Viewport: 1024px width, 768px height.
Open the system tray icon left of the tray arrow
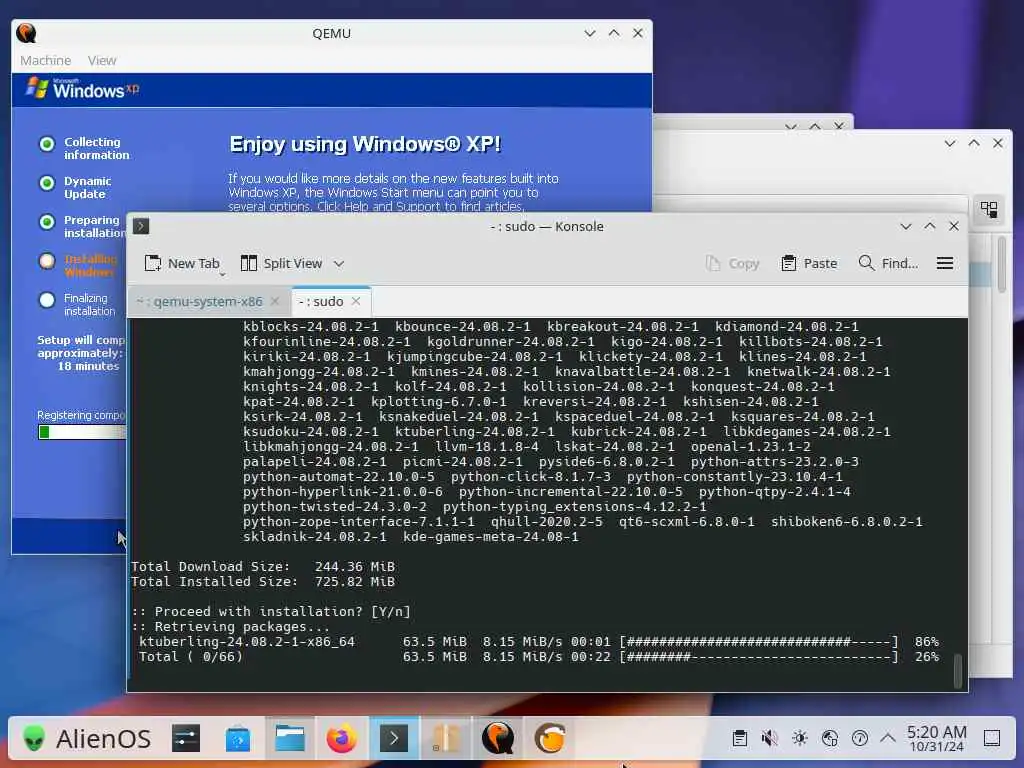coord(860,739)
